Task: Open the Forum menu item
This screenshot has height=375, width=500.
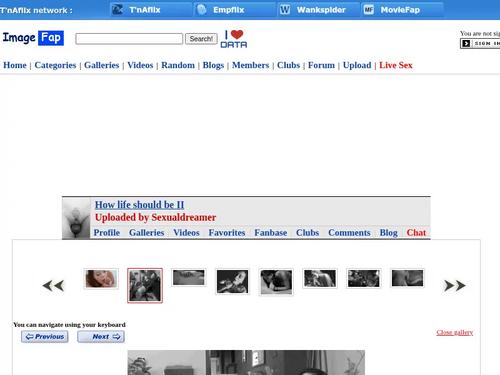Action: click(x=321, y=65)
